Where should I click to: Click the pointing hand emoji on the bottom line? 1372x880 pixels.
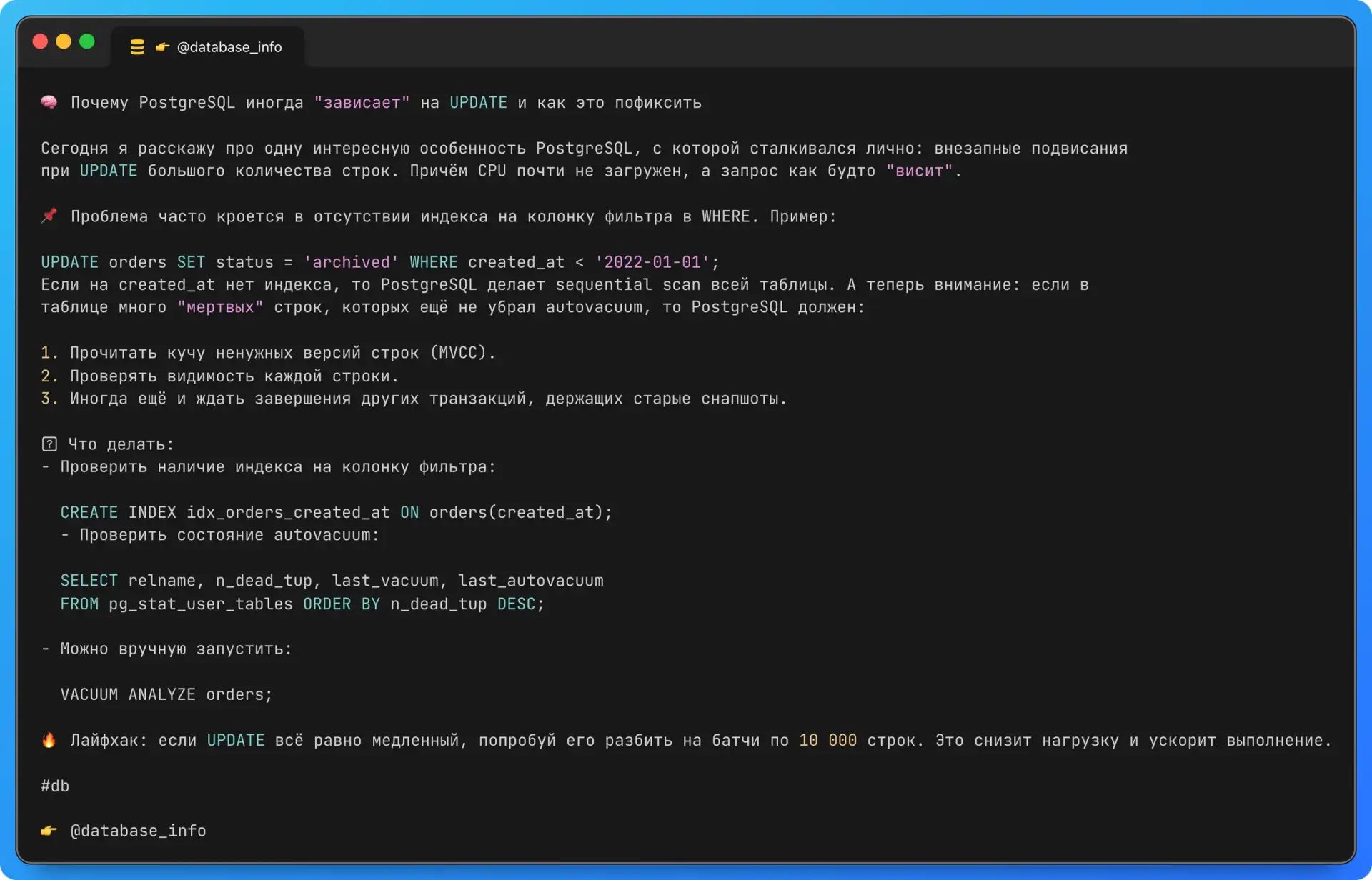coord(49,831)
